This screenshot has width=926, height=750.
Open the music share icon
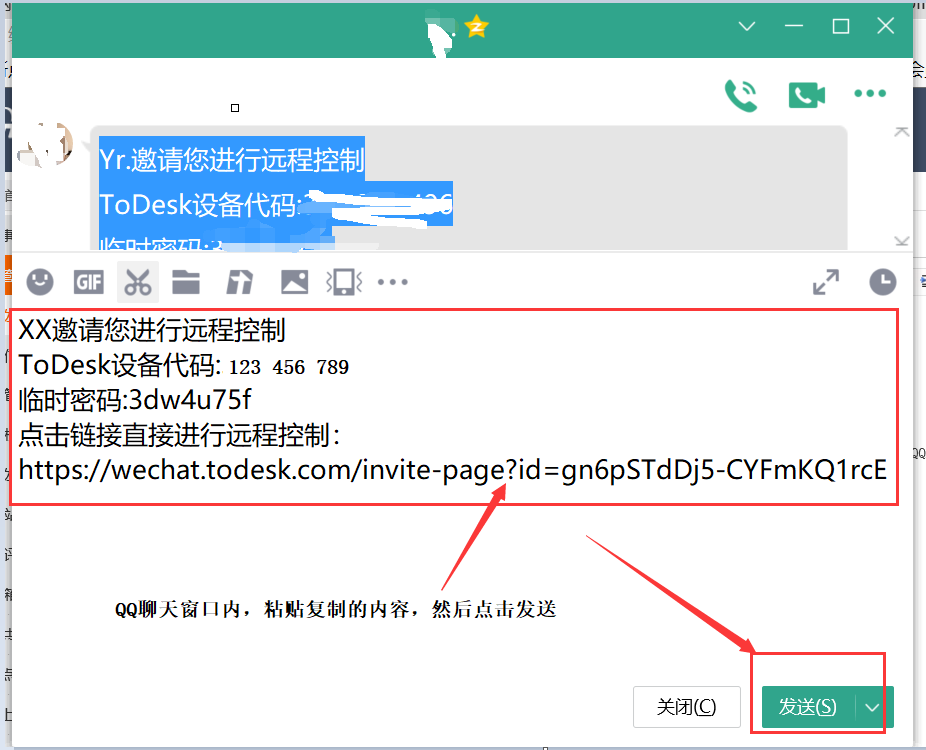(240, 282)
